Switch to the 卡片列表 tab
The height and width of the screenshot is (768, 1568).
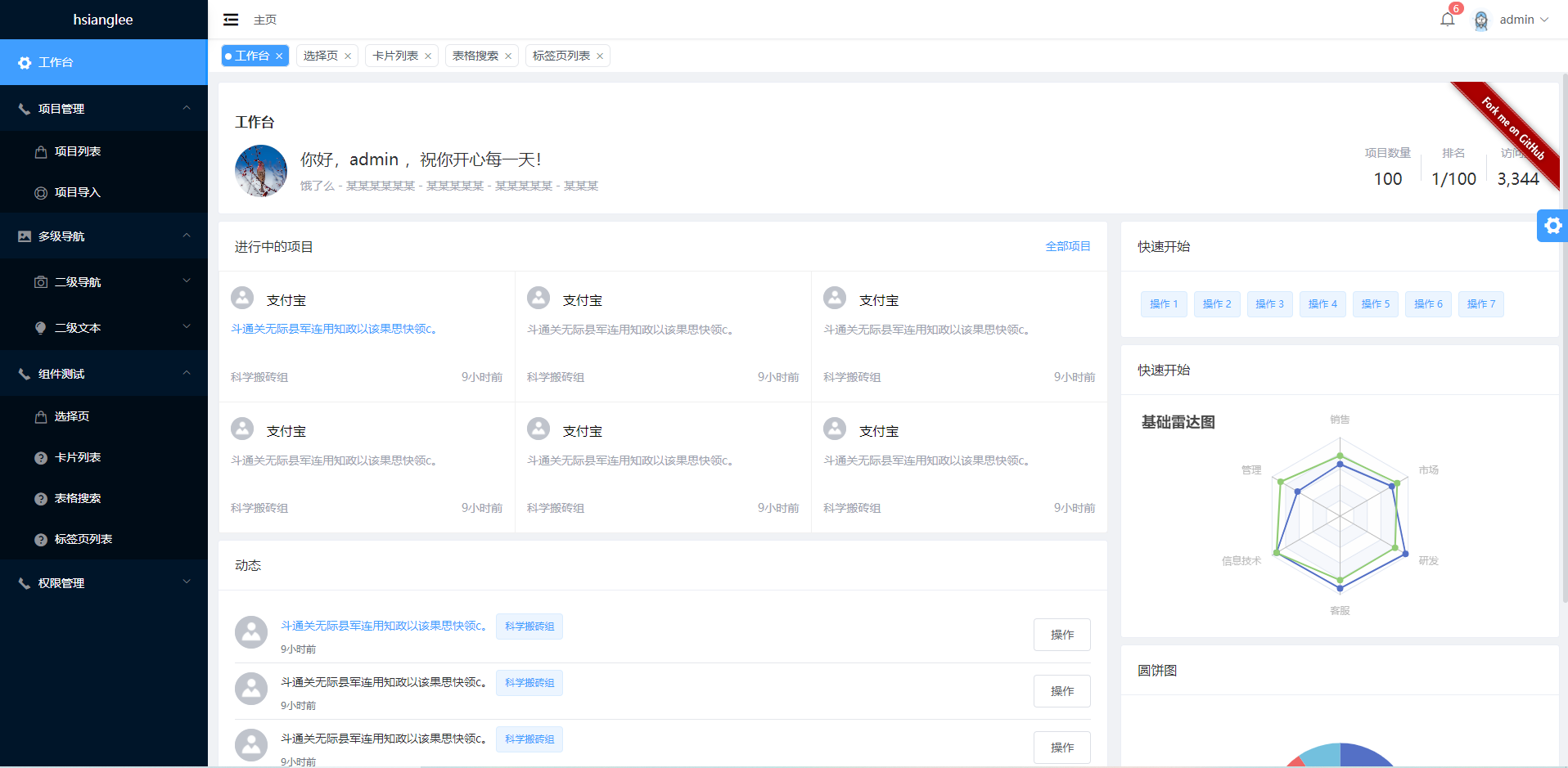(396, 56)
